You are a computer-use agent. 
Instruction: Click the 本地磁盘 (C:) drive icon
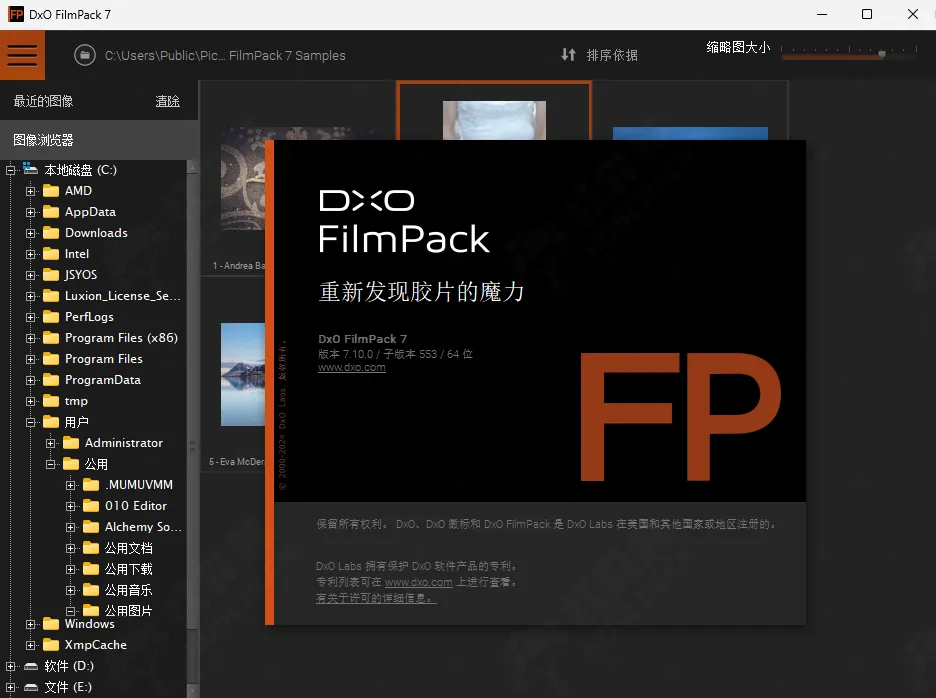pos(31,169)
